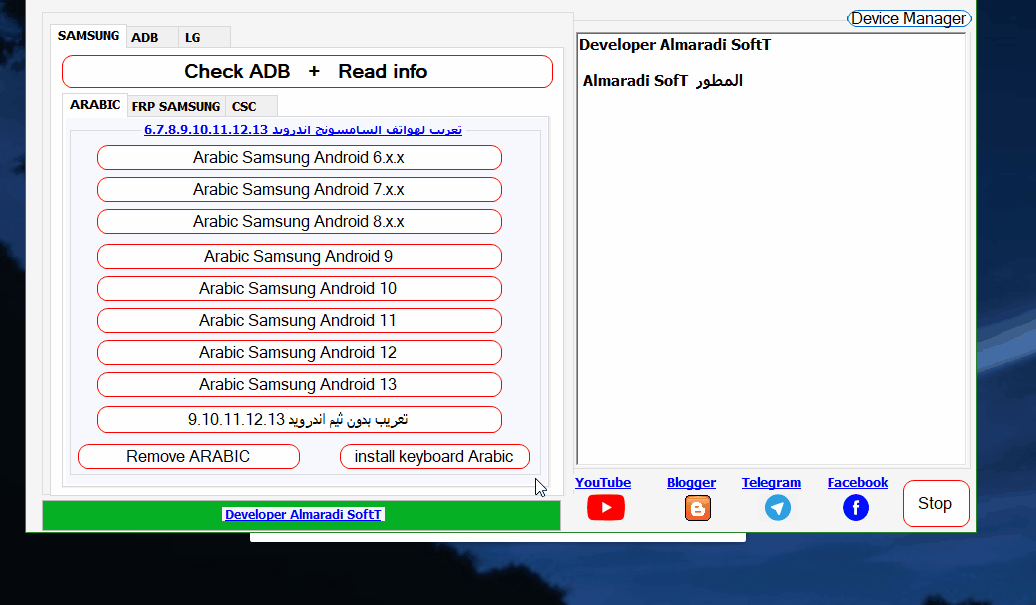Click Arabic Samsung Android 13 button

tap(299, 384)
